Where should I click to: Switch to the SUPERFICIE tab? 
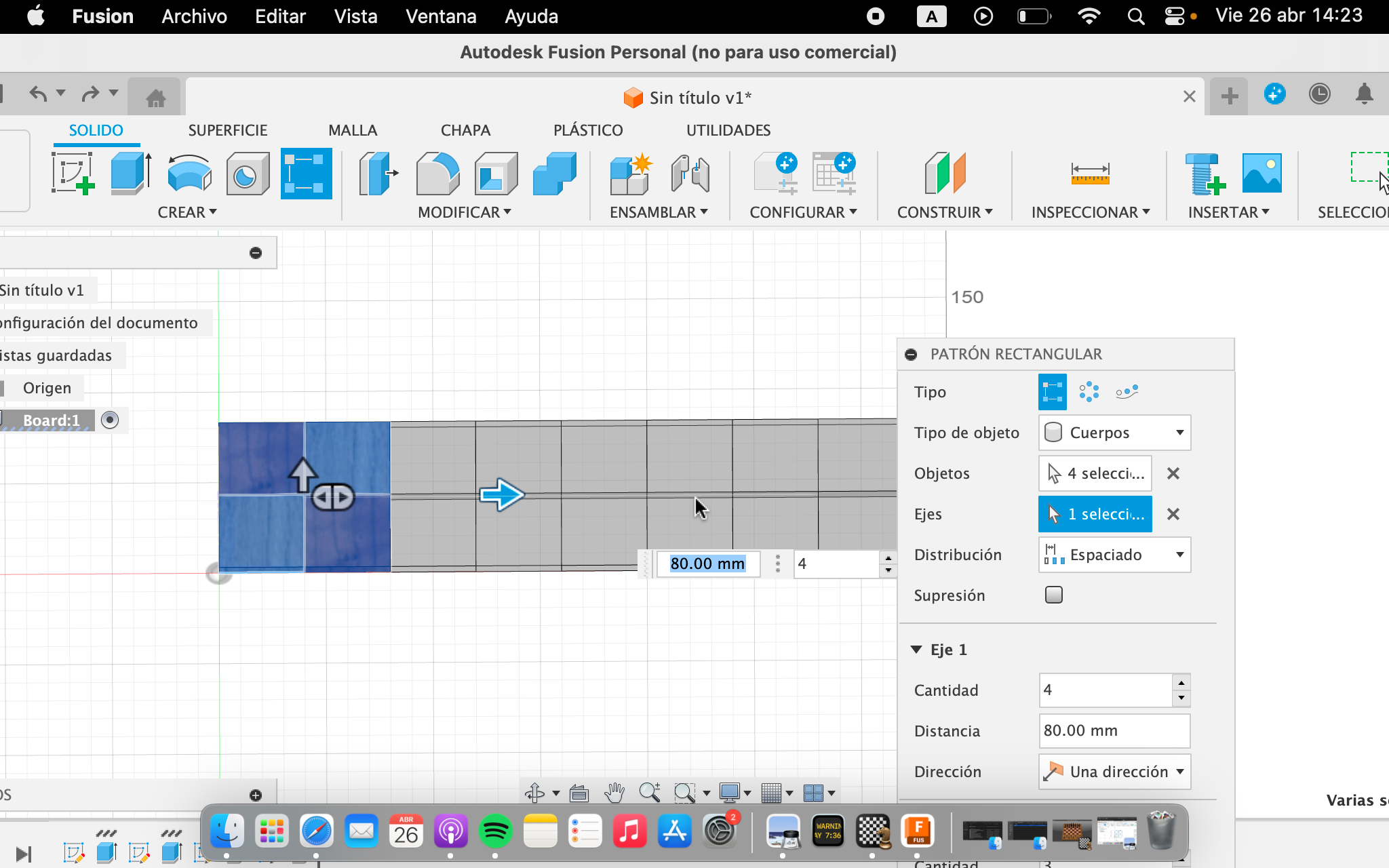tap(228, 130)
